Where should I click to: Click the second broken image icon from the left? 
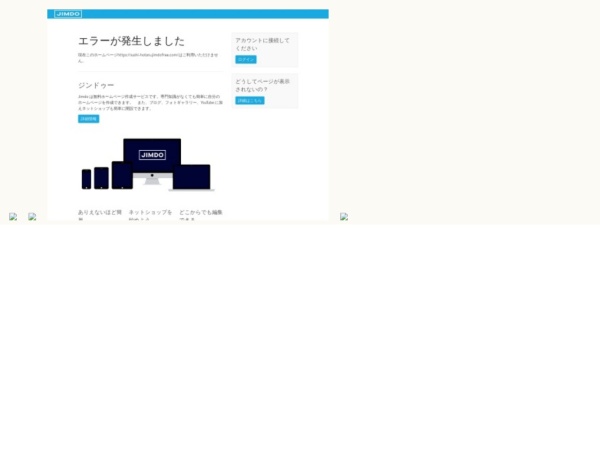click(32, 217)
